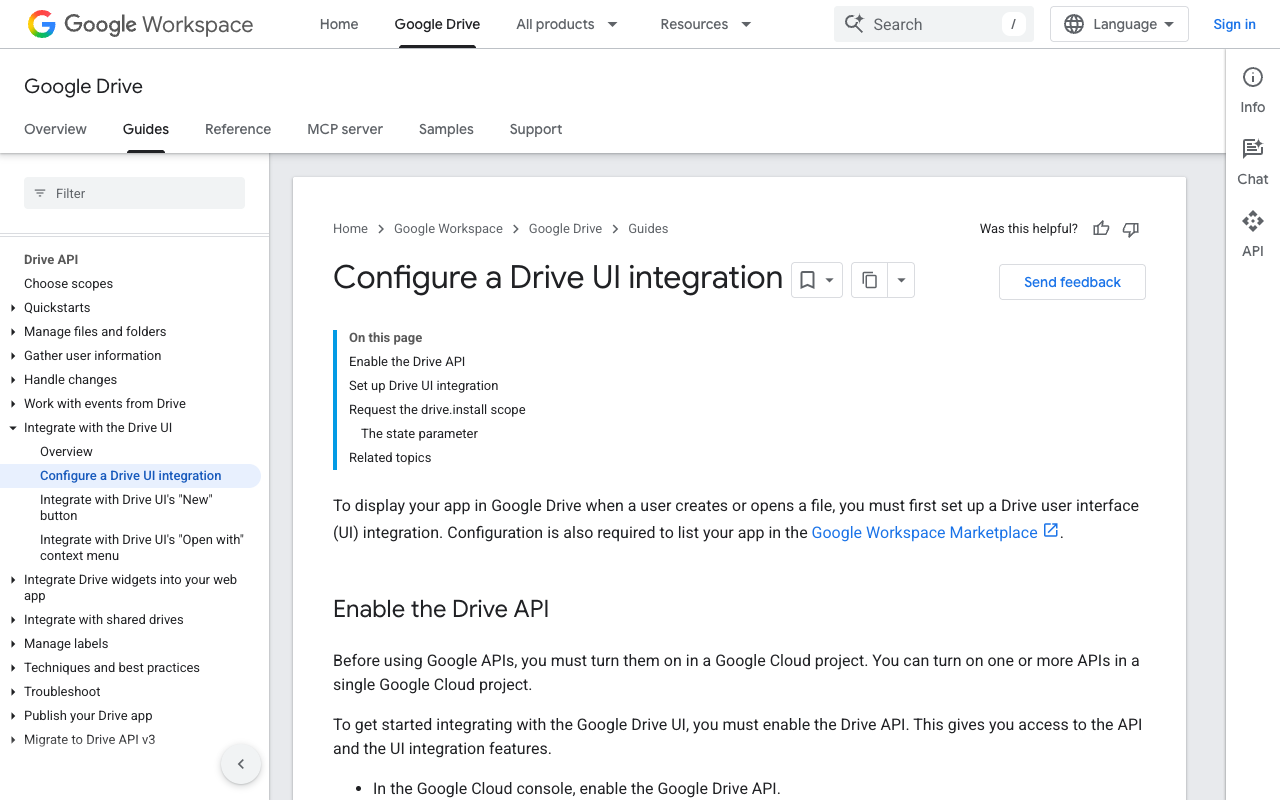Expand Integrate Drive widgets into your web app
Image resolution: width=1280 pixels, height=800 pixels.
(x=13, y=580)
